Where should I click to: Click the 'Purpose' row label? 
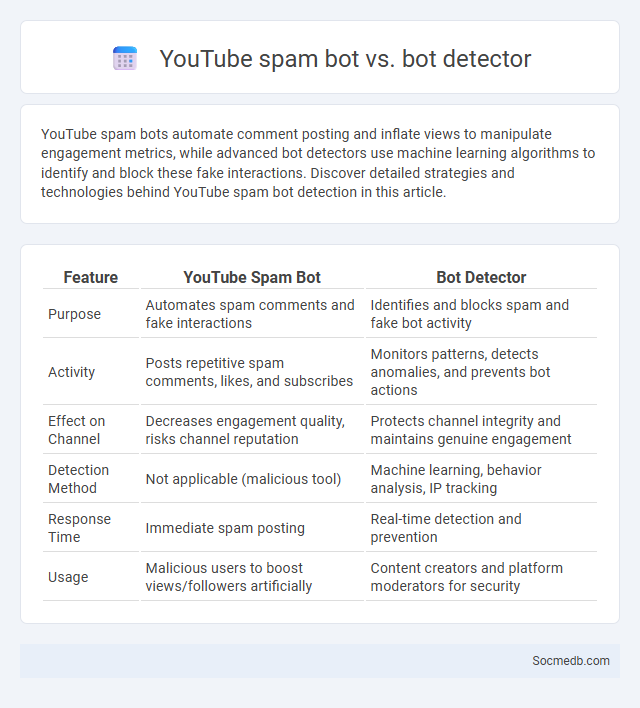coord(75,314)
